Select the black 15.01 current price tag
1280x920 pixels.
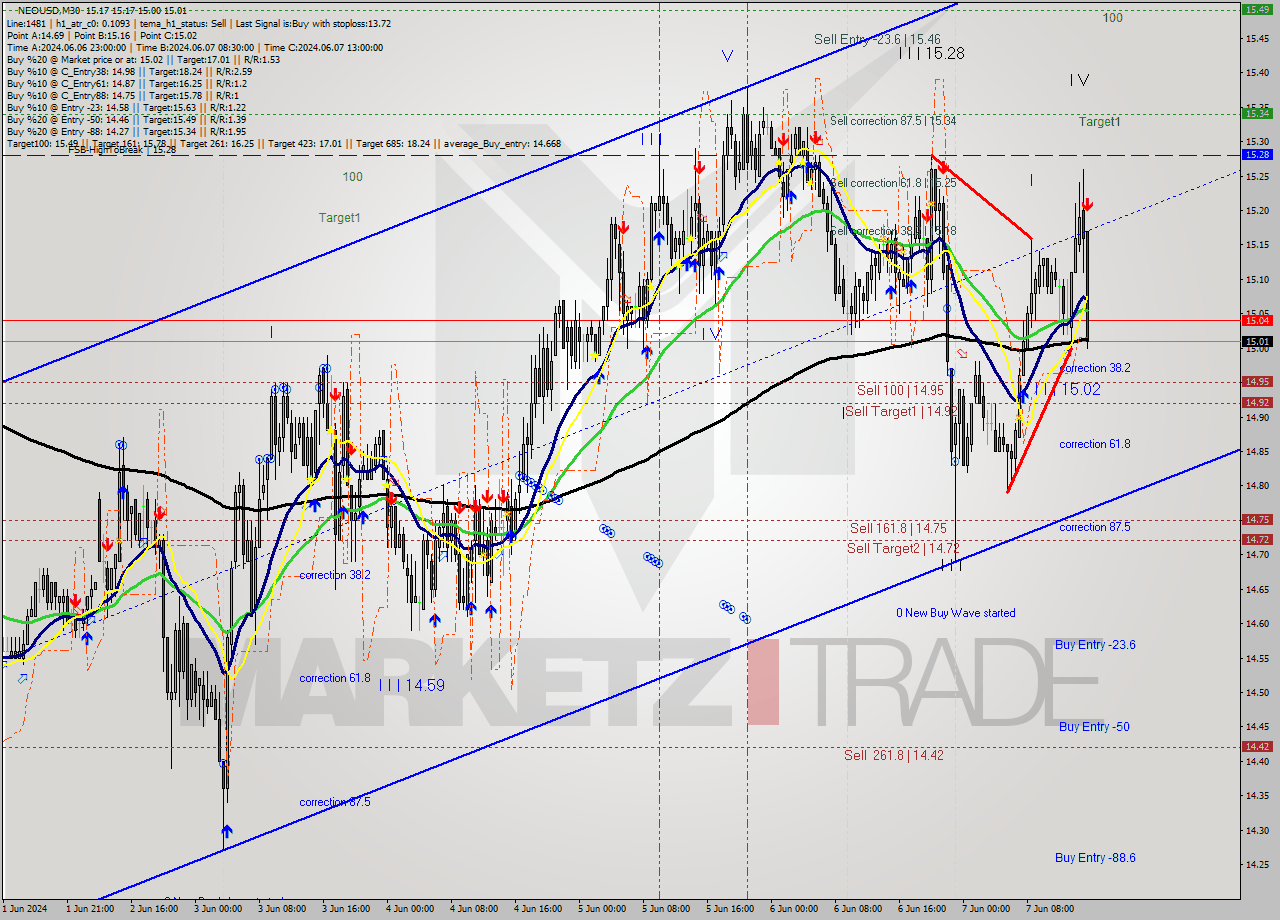pos(1256,341)
